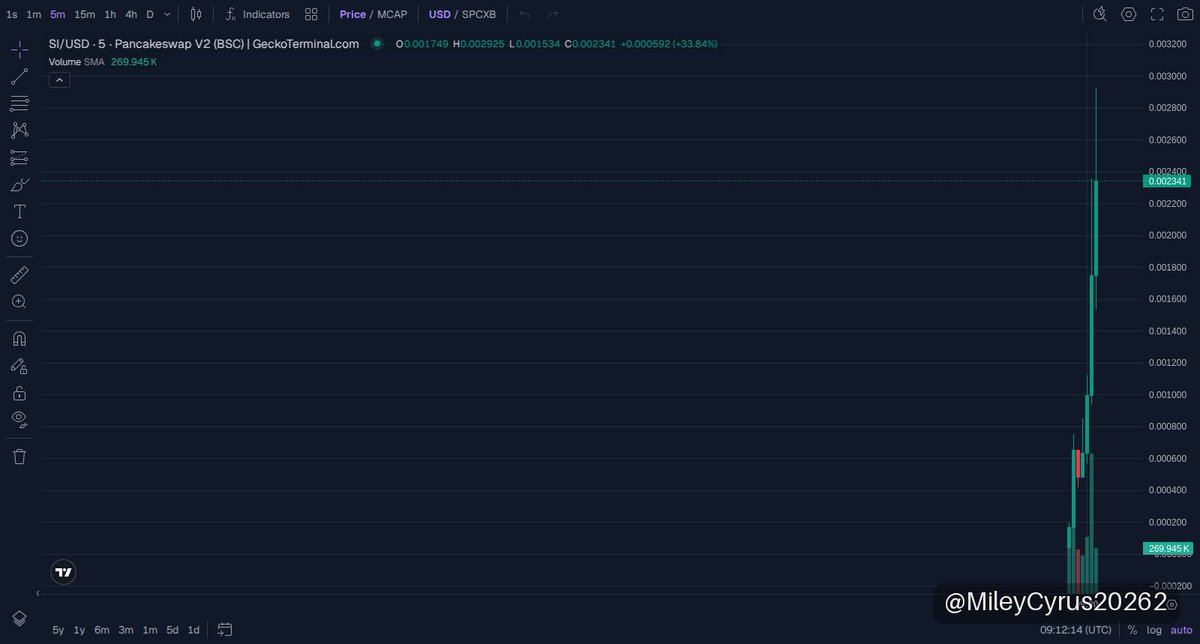This screenshot has height=644, width=1200.
Task: Select the crosshair cursor tool
Action: point(19,50)
